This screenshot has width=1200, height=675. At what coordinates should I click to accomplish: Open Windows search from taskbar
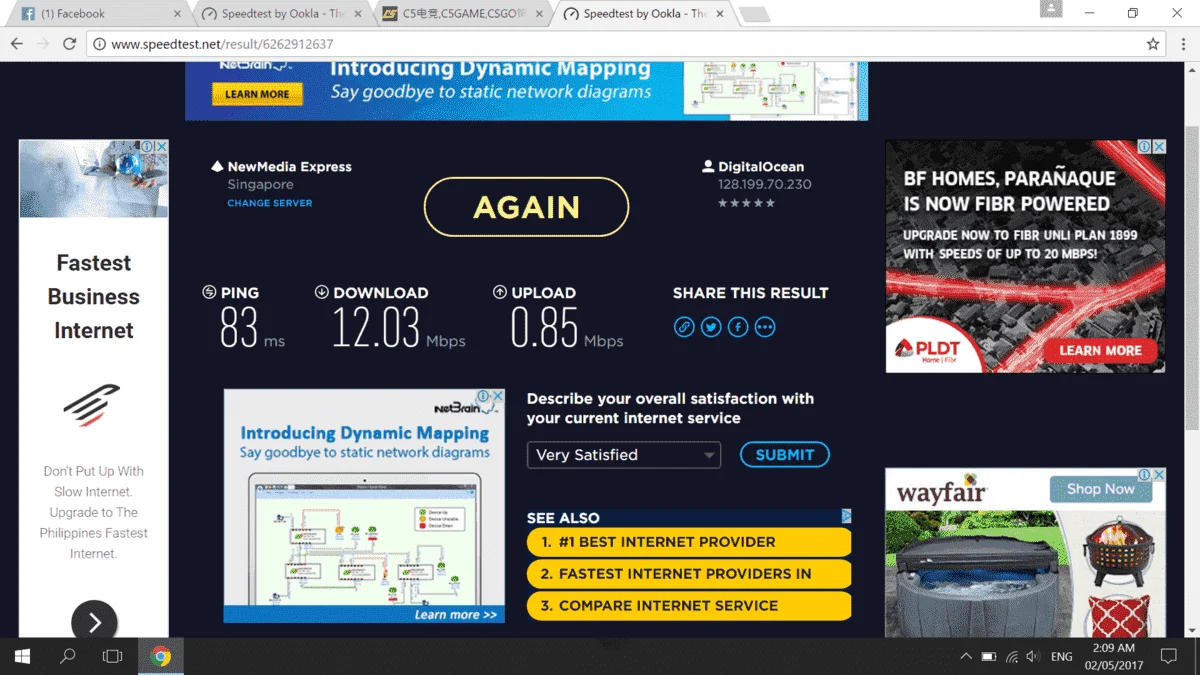(67, 657)
